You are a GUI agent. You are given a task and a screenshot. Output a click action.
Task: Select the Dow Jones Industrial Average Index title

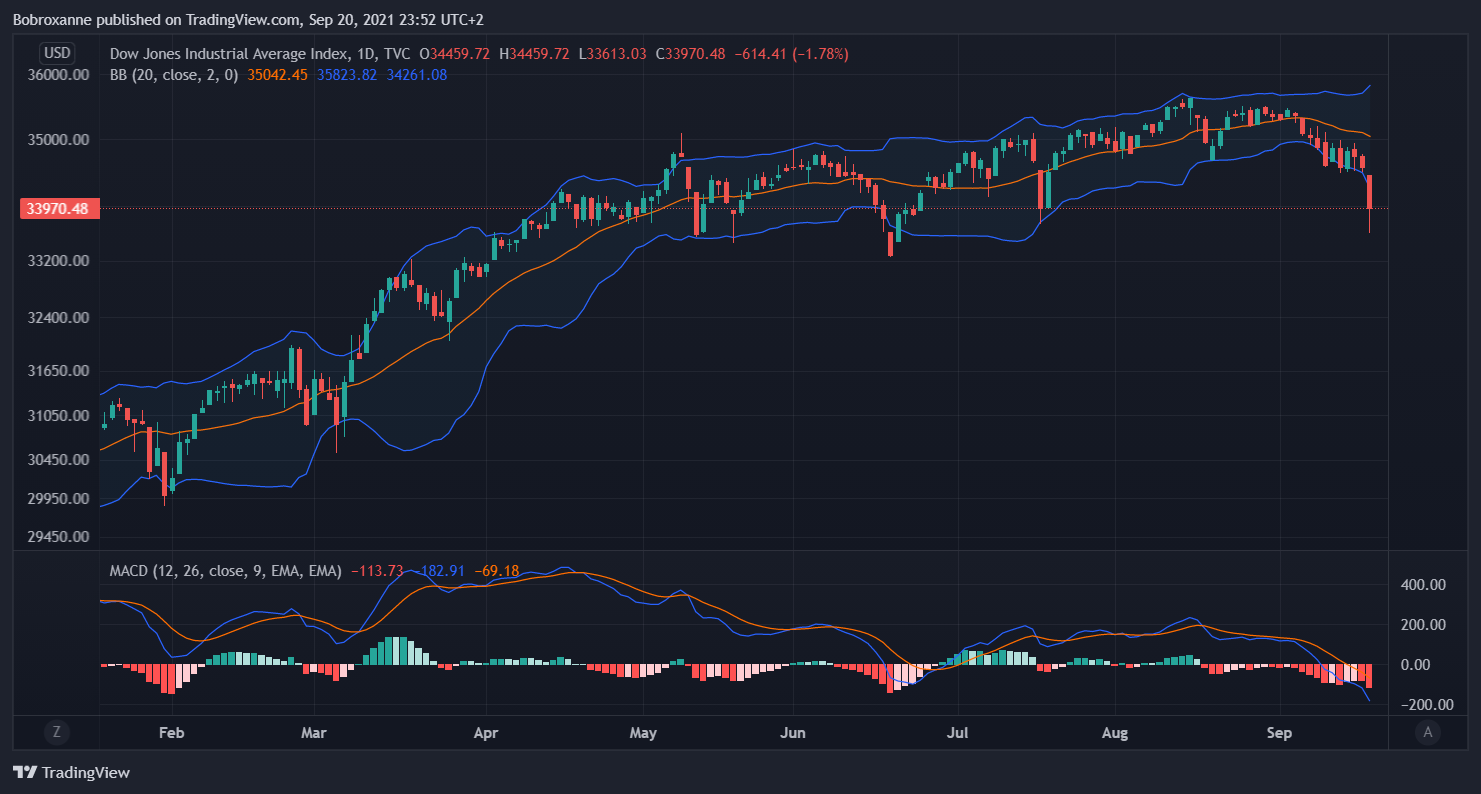[x=229, y=53]
